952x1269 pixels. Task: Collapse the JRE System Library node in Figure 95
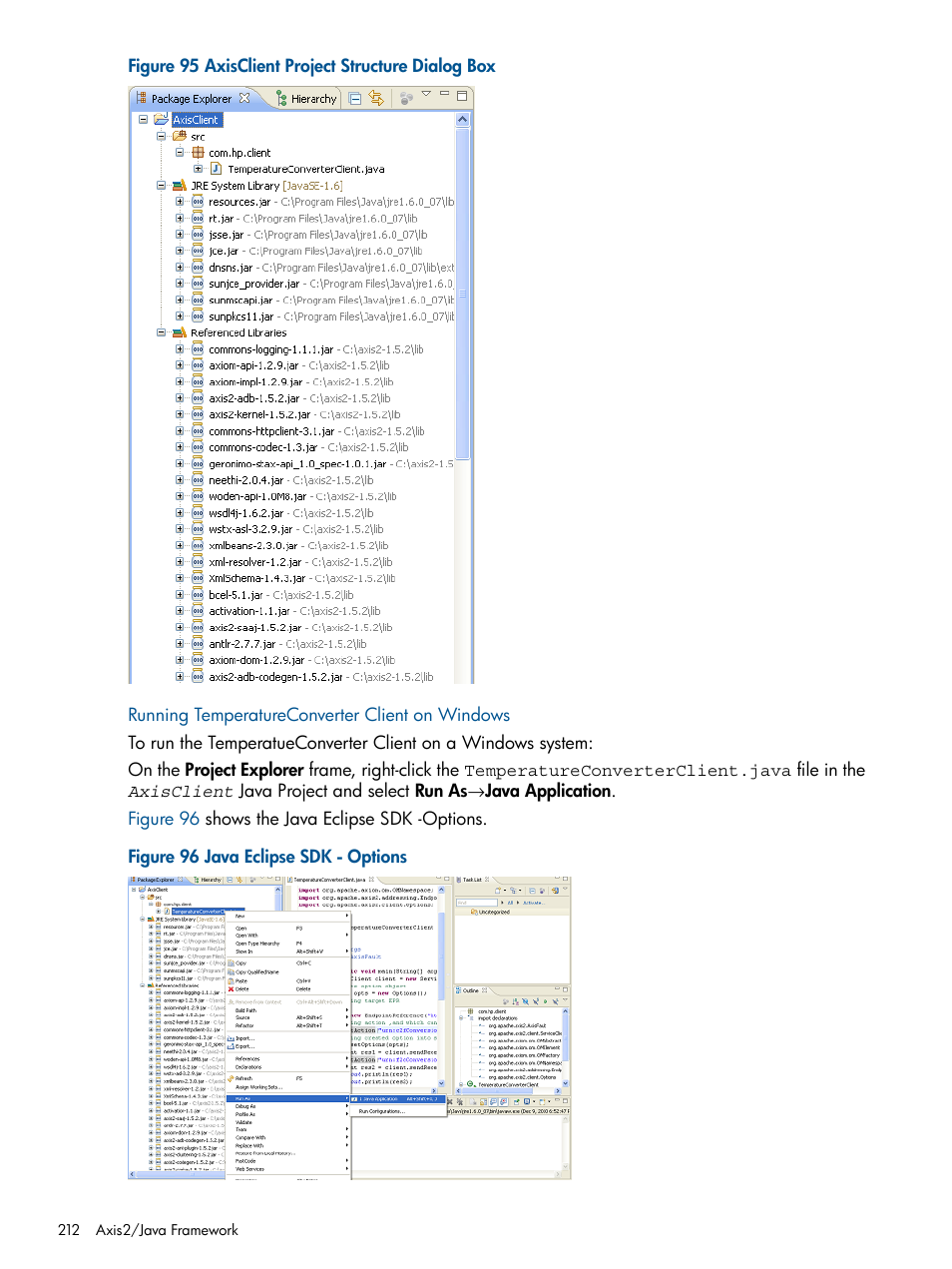point(162,186)
